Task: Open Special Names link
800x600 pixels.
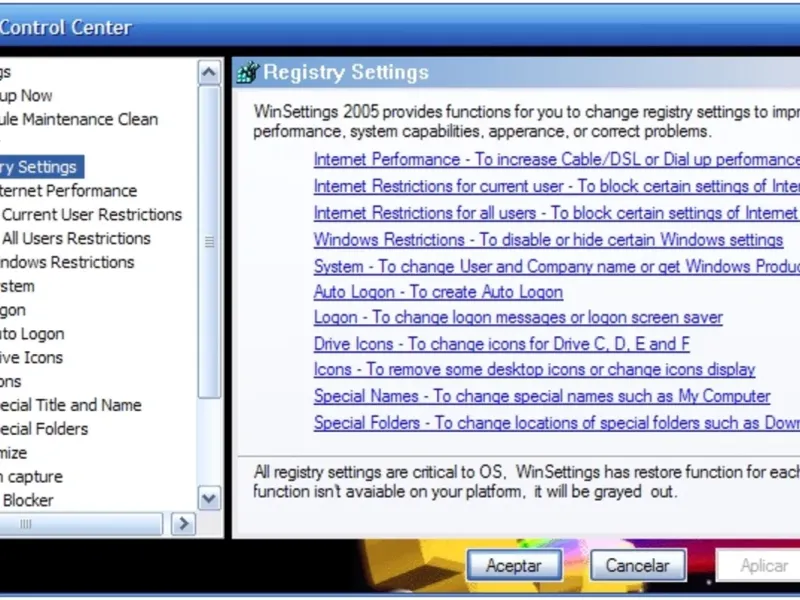Action: click(542, 396)
